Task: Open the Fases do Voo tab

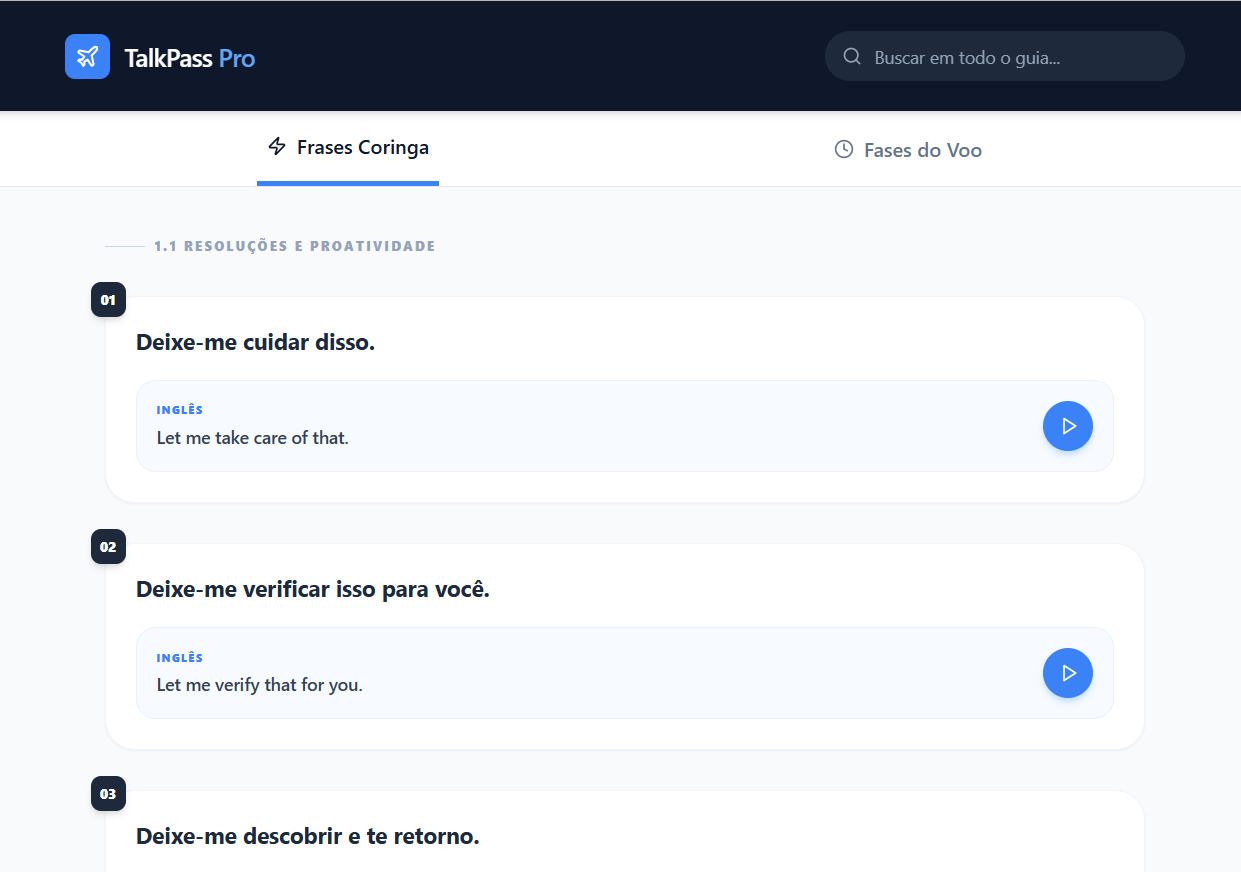Action: point(908,150)
